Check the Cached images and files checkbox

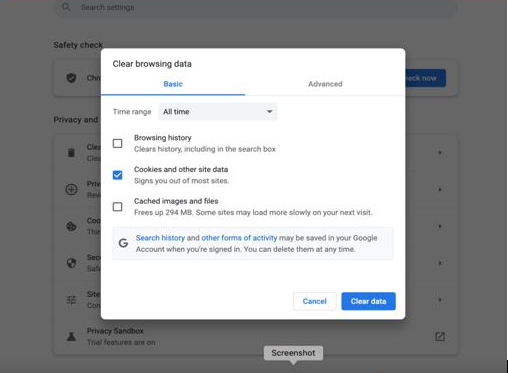(x=117, y=207)
